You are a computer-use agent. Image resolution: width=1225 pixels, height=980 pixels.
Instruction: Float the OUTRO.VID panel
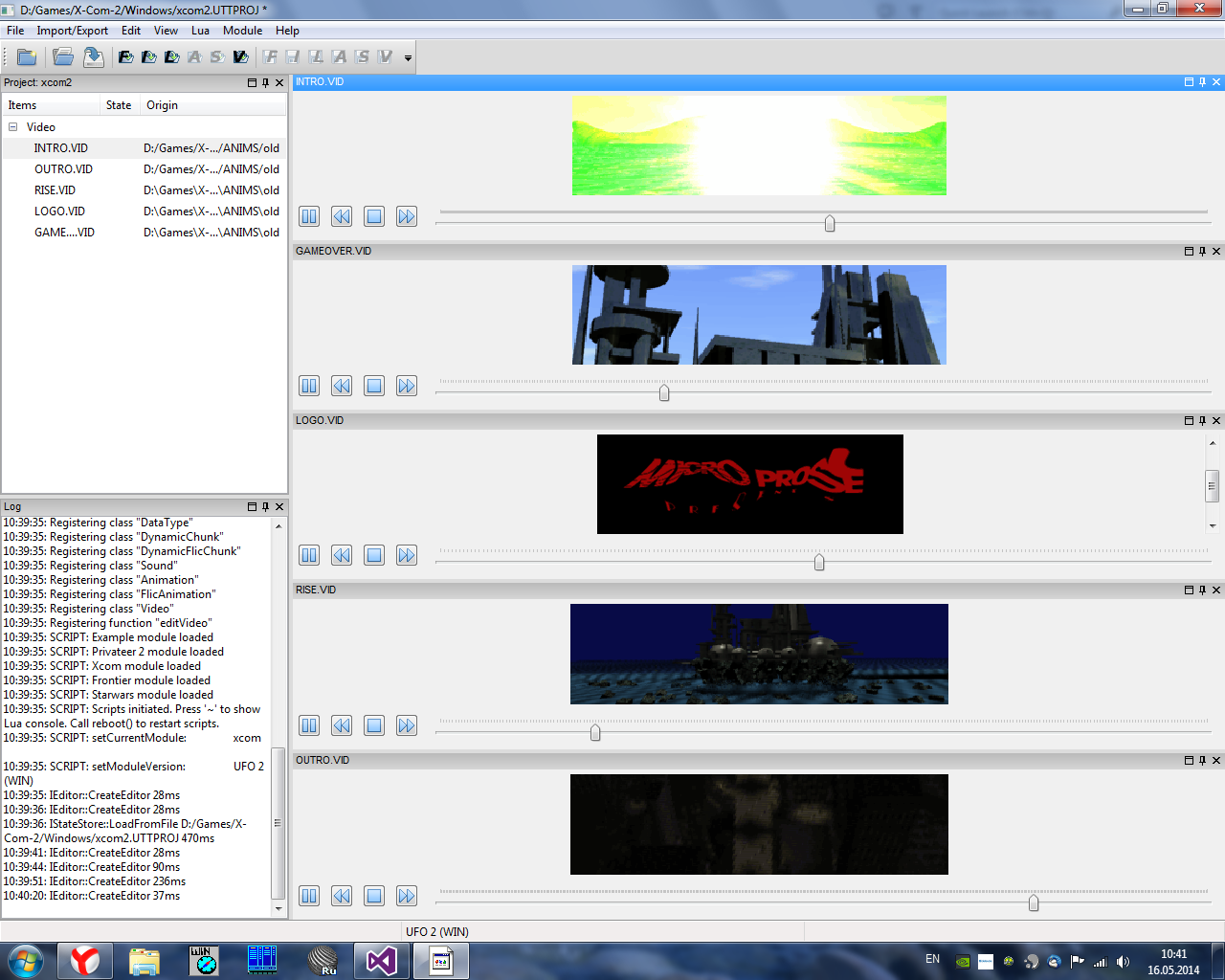1189,760
